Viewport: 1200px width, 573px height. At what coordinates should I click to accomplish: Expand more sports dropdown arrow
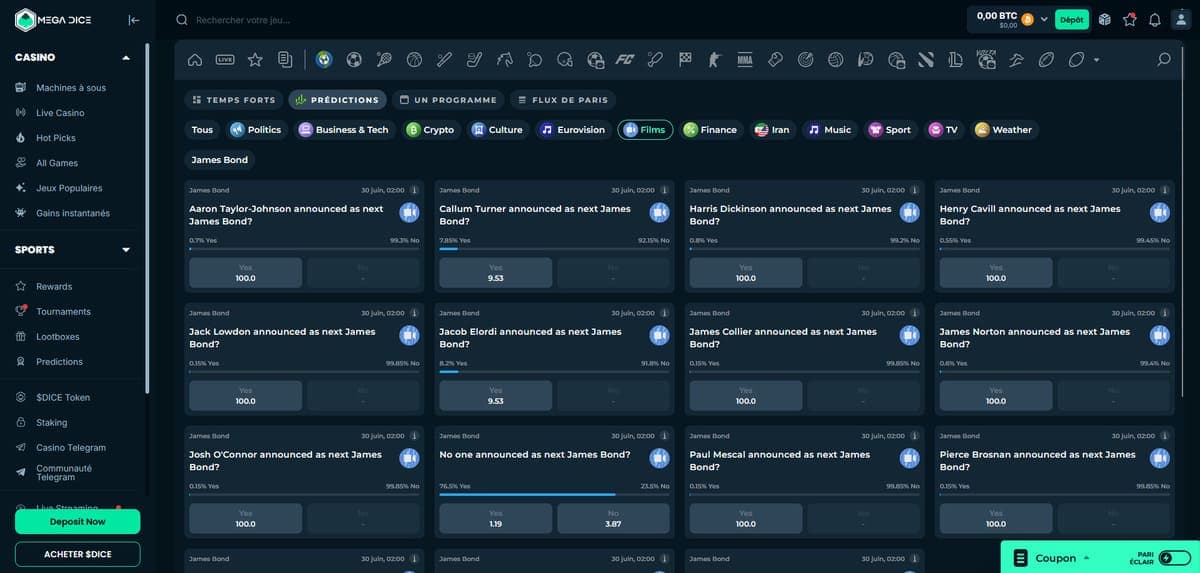(1096, 60)
